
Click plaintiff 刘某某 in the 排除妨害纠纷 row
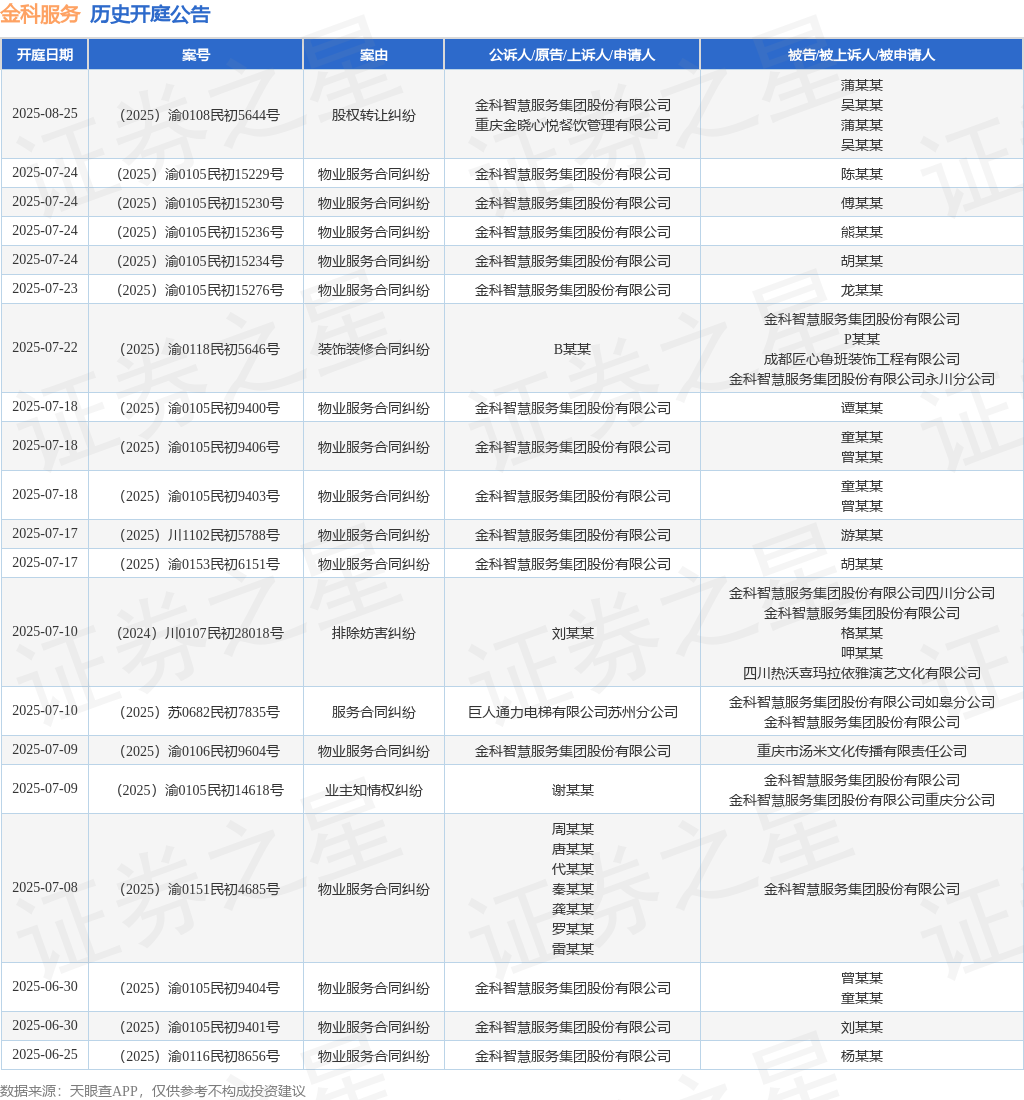point(572,633)
